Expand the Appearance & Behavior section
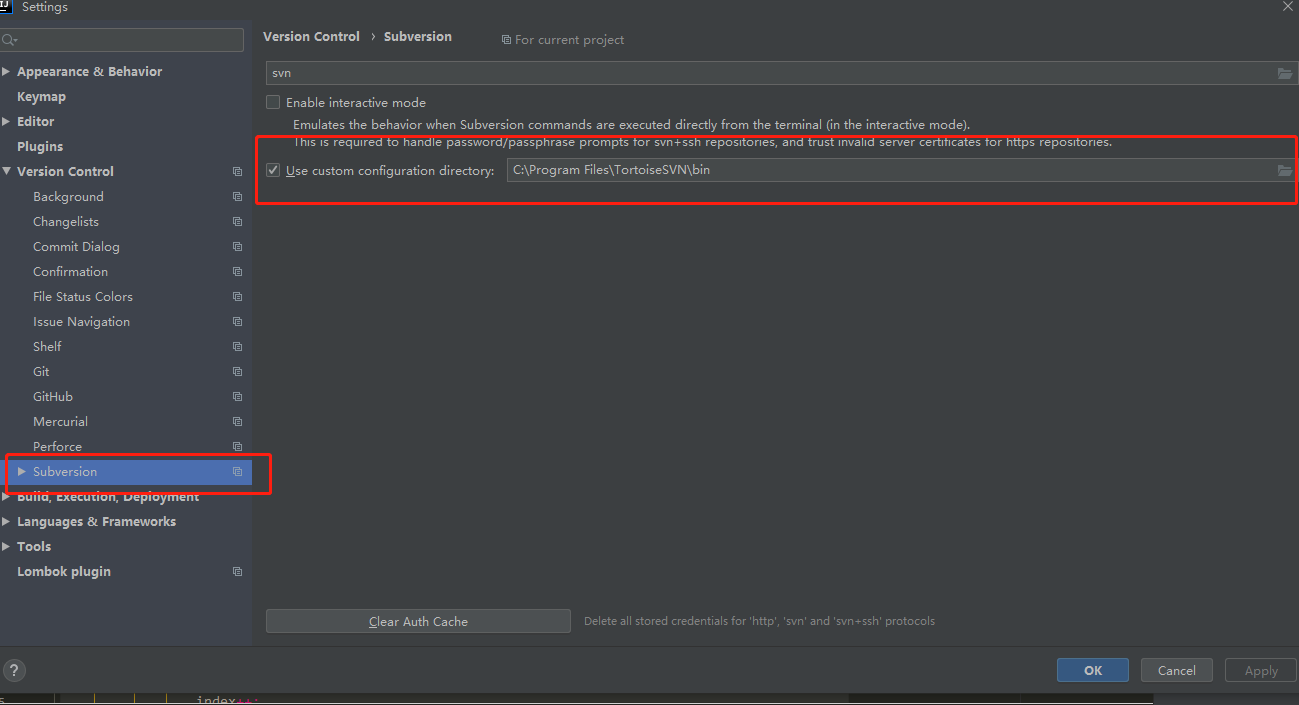The height and width of the screenshot is (705, 1299). point(7,71)
